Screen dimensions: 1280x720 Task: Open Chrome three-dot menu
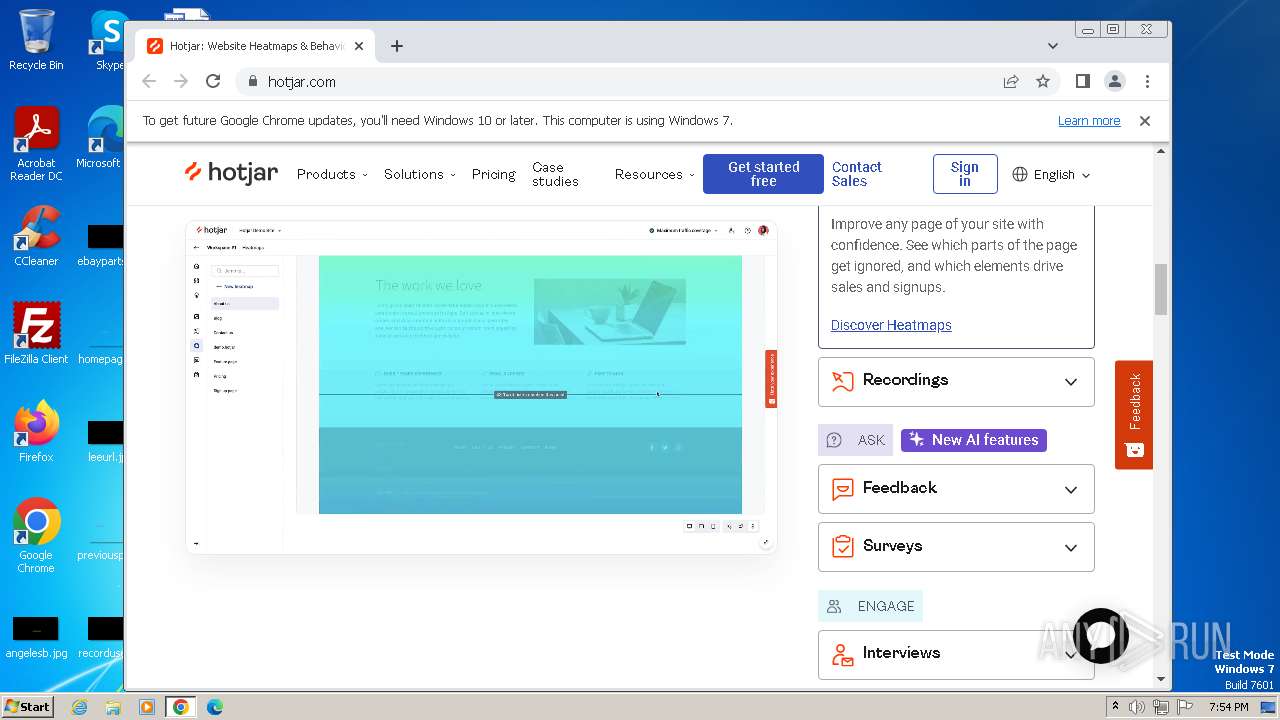click(x=1147, y=81)
